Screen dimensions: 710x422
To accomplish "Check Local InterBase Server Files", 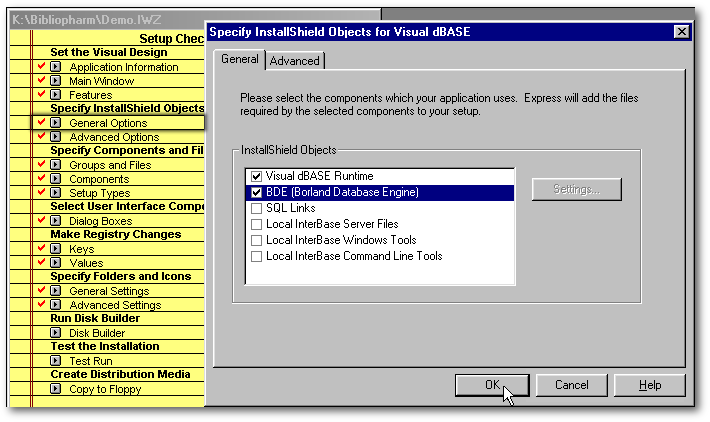I will (256, 224).
